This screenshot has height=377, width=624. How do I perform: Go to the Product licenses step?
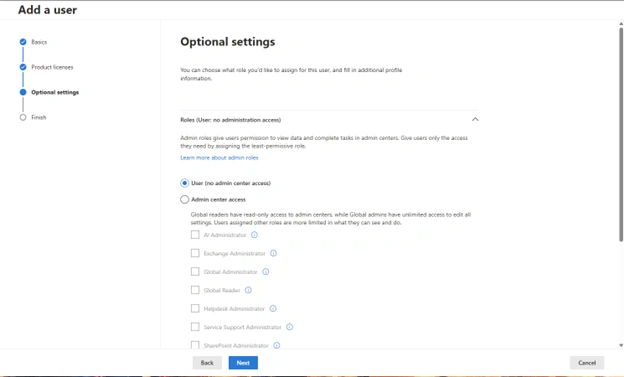[52, 67]
